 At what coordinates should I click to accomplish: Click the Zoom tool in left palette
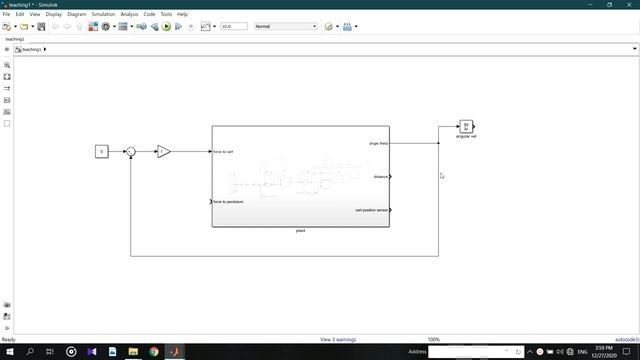7,65
